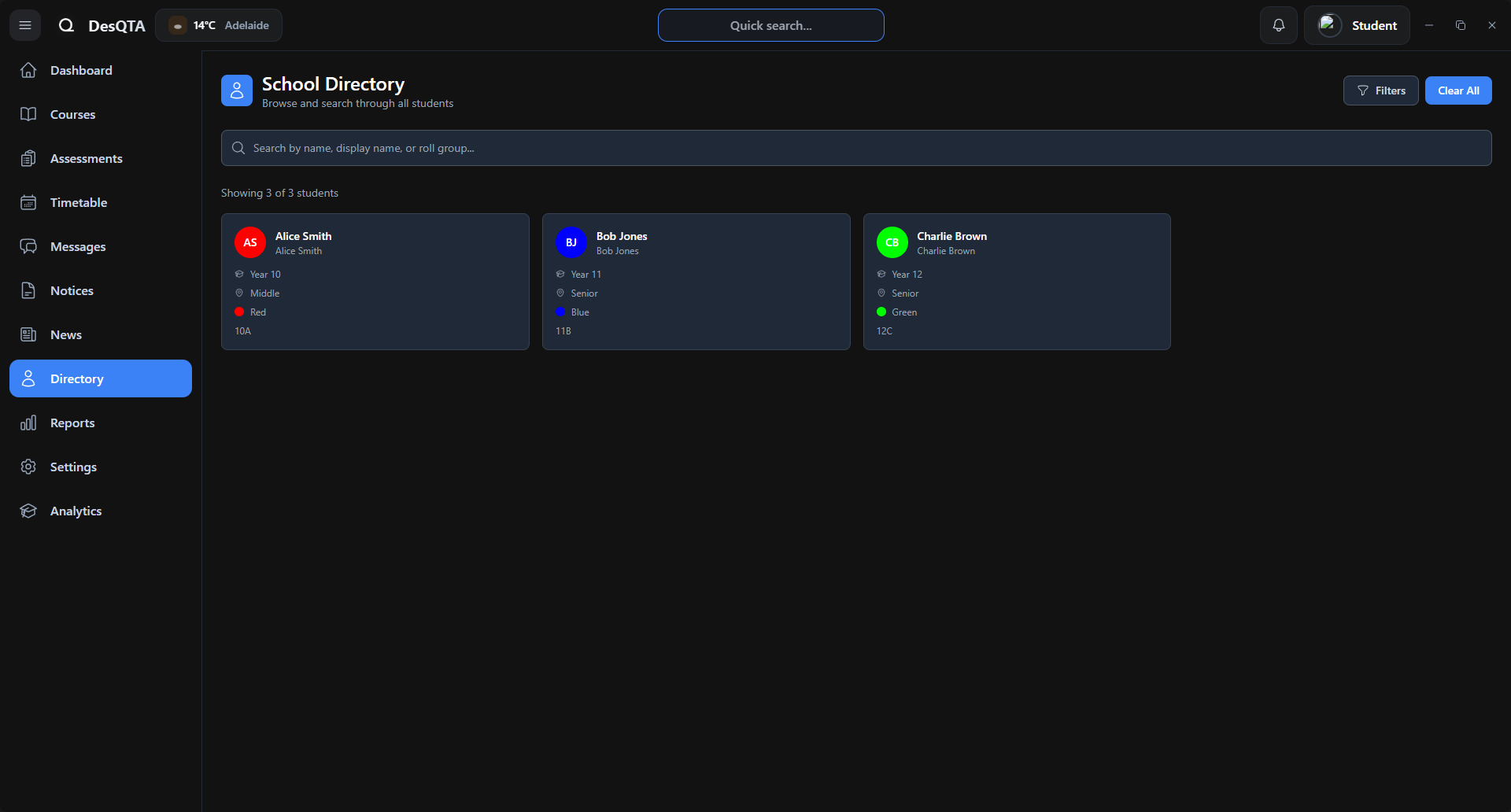Click Charlie Brown's CB avatar
1511x812 pixels.
892,242
